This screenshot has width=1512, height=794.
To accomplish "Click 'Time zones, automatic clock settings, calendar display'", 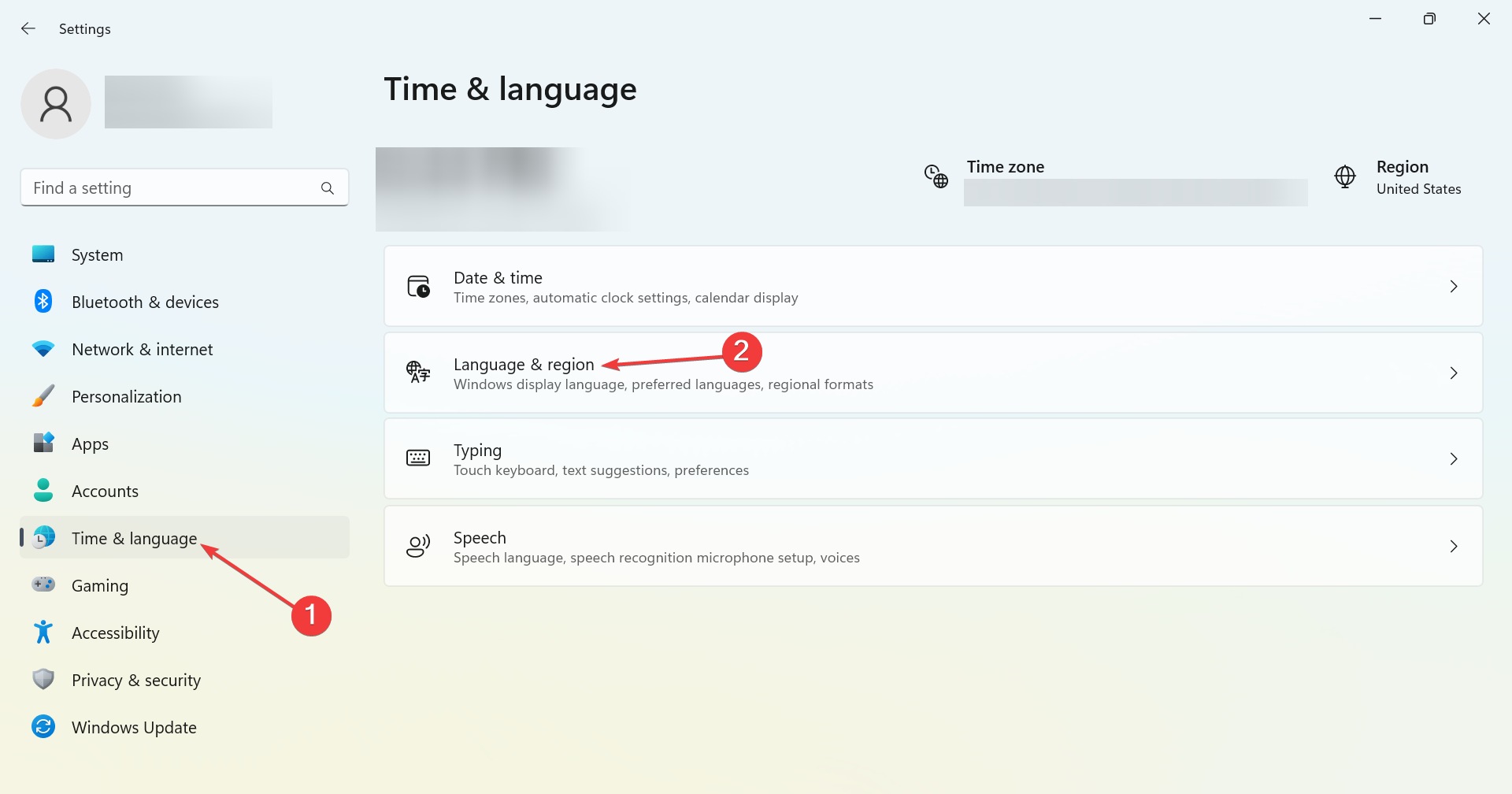I will [x=626, y=298].
